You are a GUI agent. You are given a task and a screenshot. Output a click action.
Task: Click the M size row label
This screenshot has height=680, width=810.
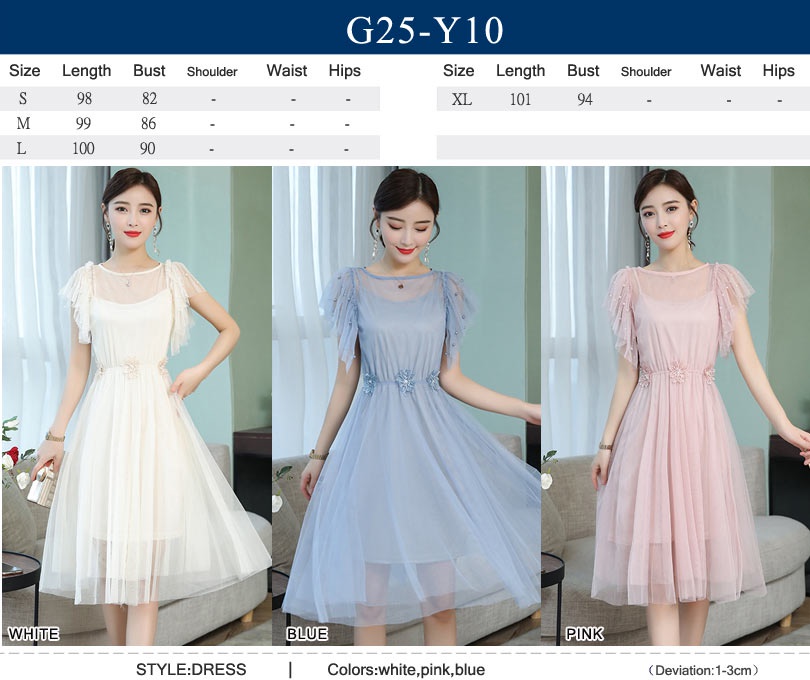click(23, 123)
